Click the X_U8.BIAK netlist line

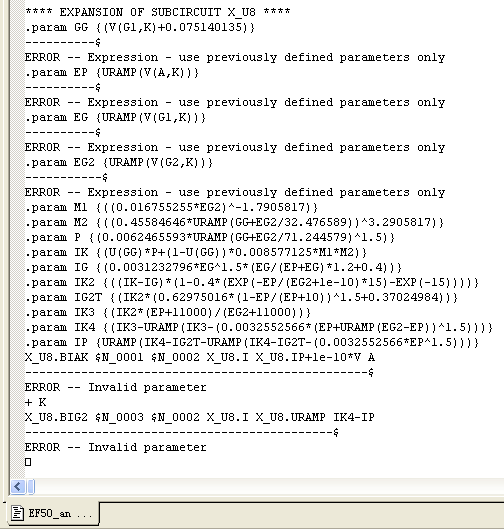click(x=200, y=357)
